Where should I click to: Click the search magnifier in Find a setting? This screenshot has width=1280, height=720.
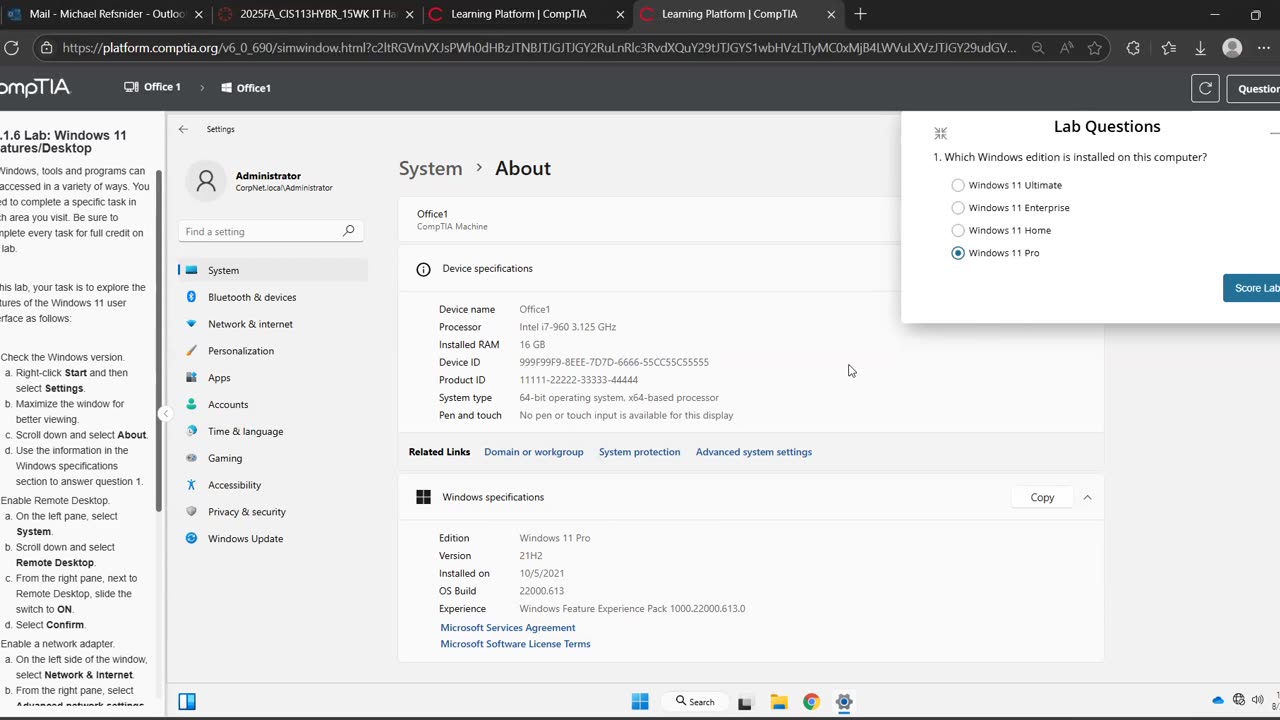[x=349, y=231]
